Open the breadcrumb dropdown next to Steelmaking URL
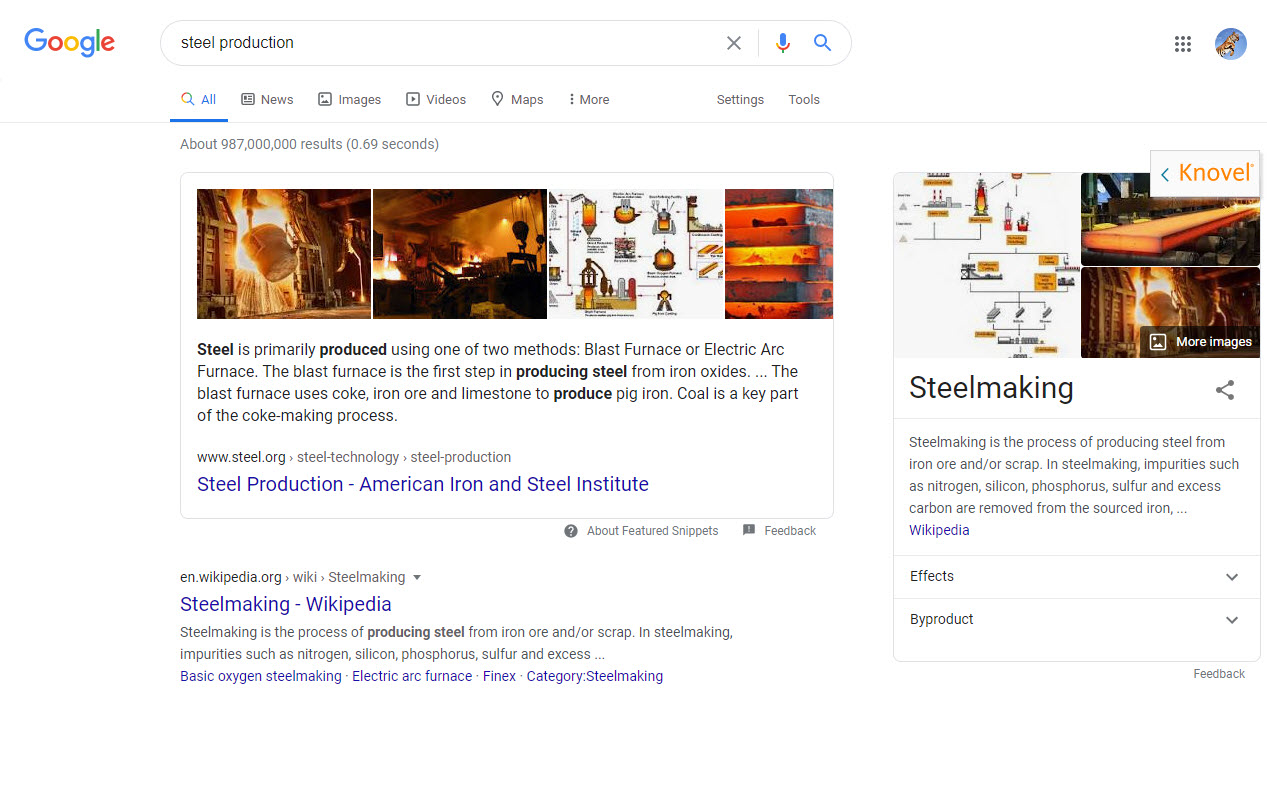 click(x=417, y=577)
